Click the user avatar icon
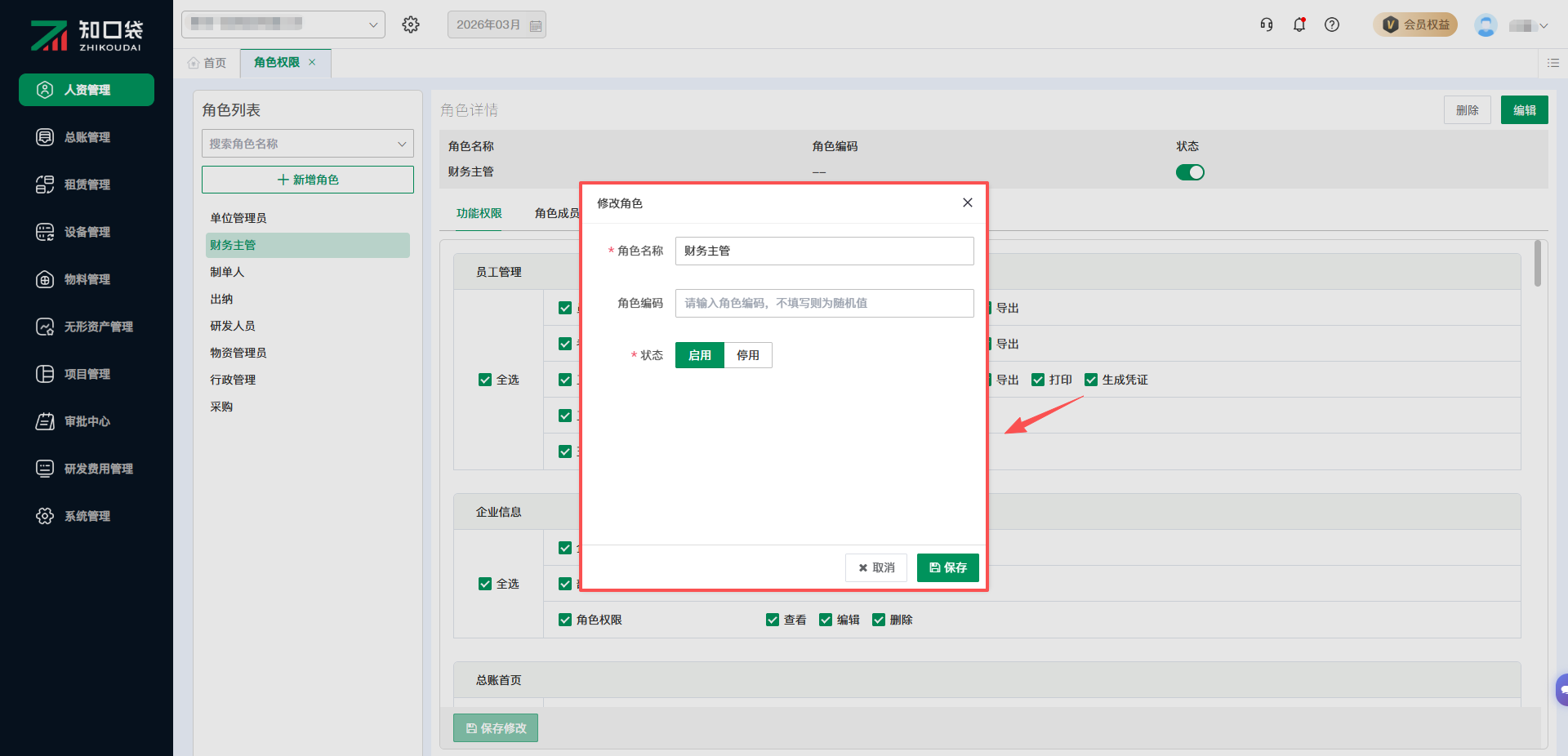 pyautogui.click(x=1486, y=25)
